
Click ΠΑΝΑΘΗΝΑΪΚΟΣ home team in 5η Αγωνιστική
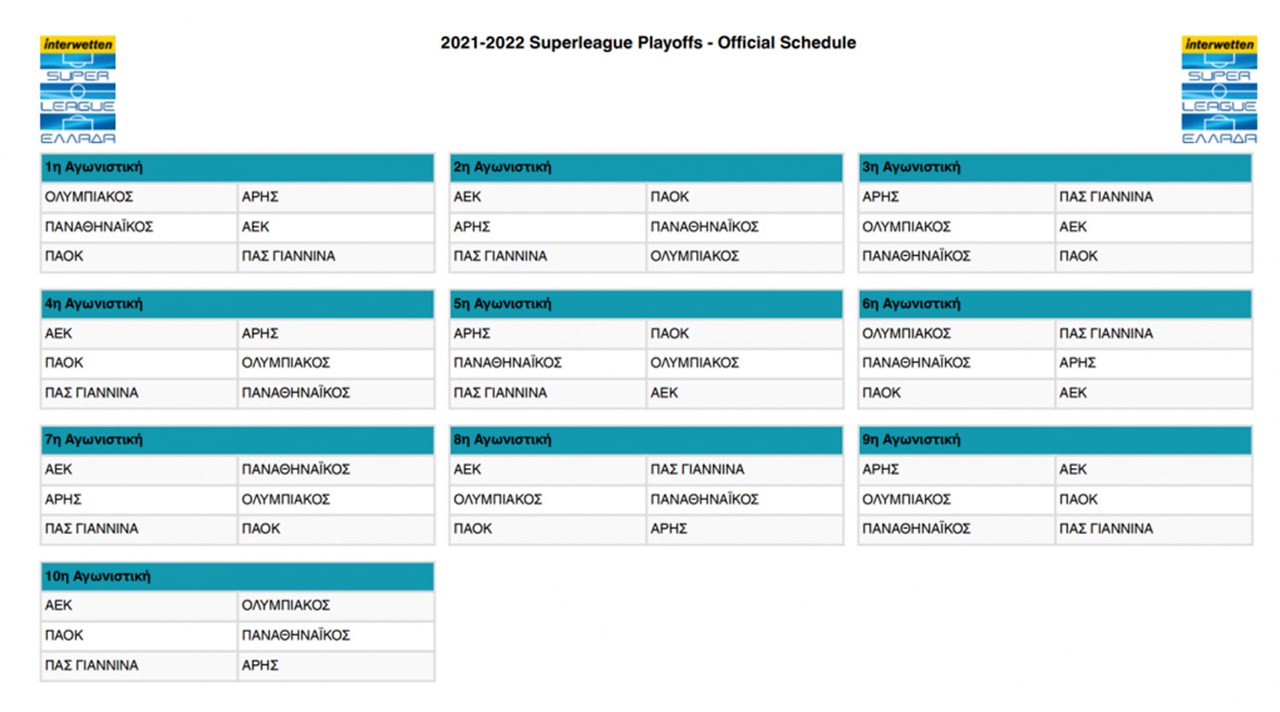click(507, 363)
